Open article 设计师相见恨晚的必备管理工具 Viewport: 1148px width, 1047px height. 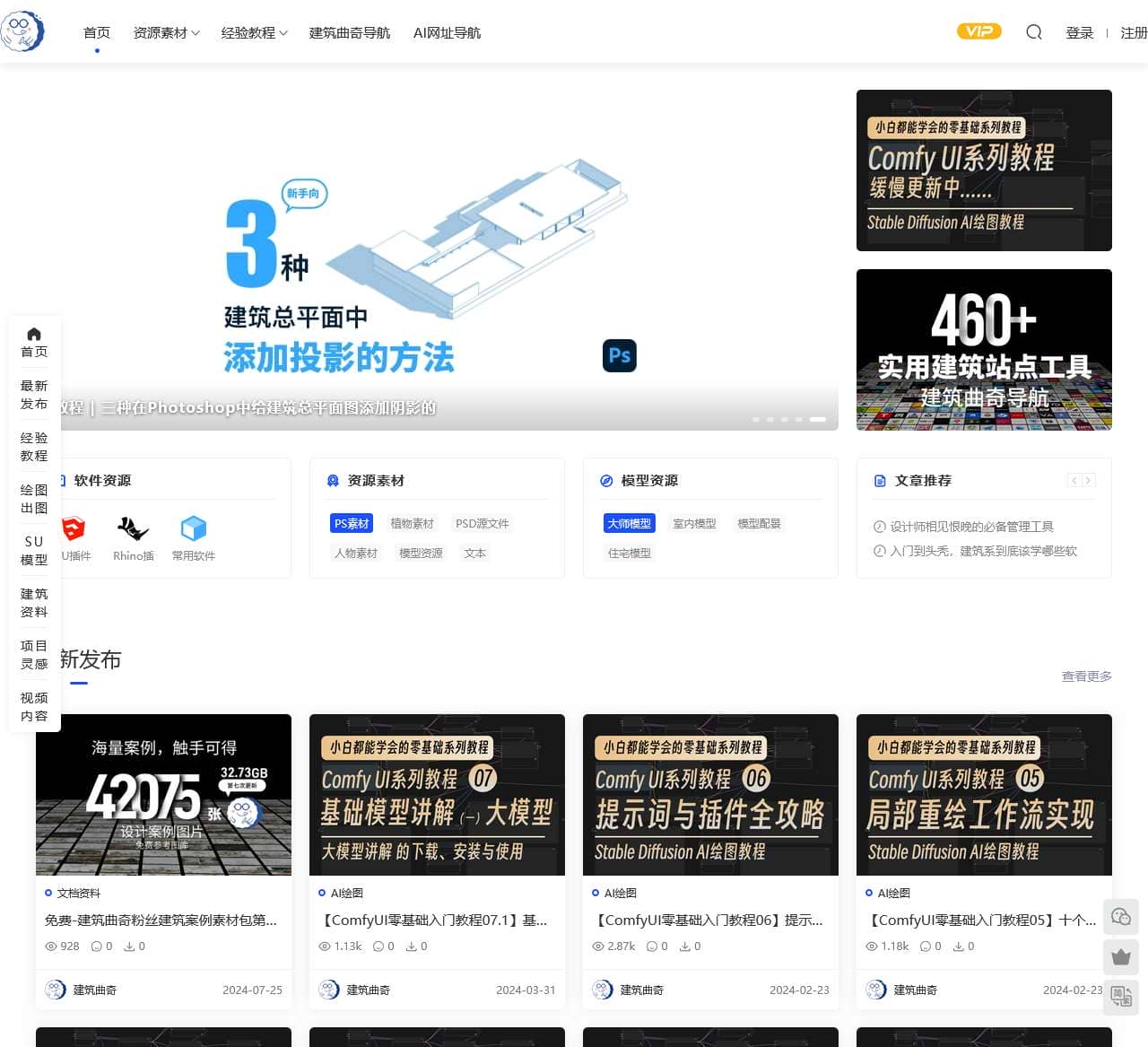click(x=971, y=527)
